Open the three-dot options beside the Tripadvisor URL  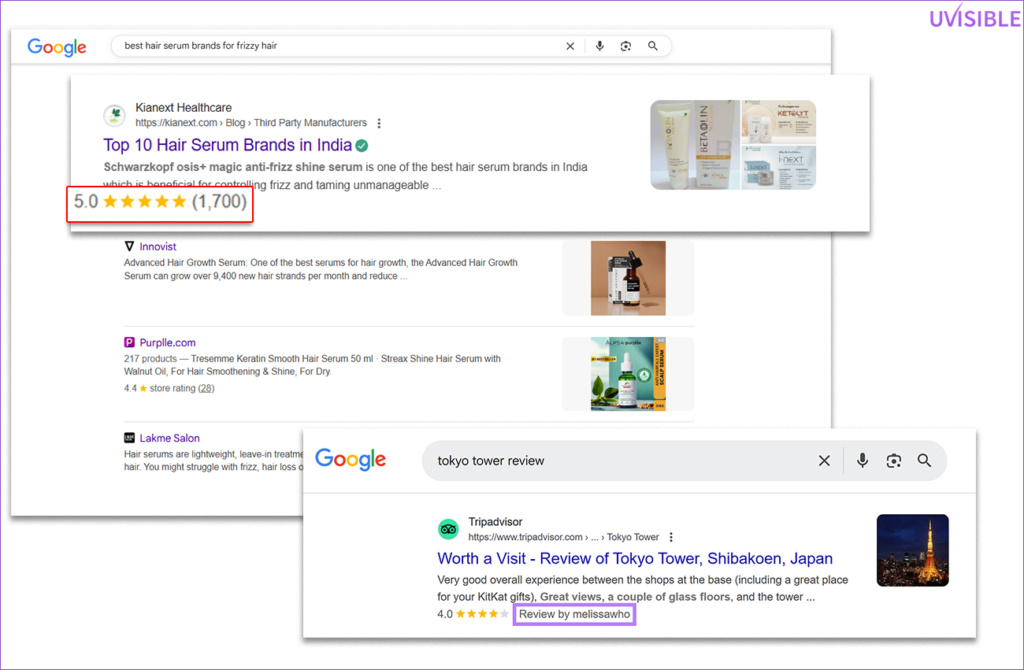(671, 537)
